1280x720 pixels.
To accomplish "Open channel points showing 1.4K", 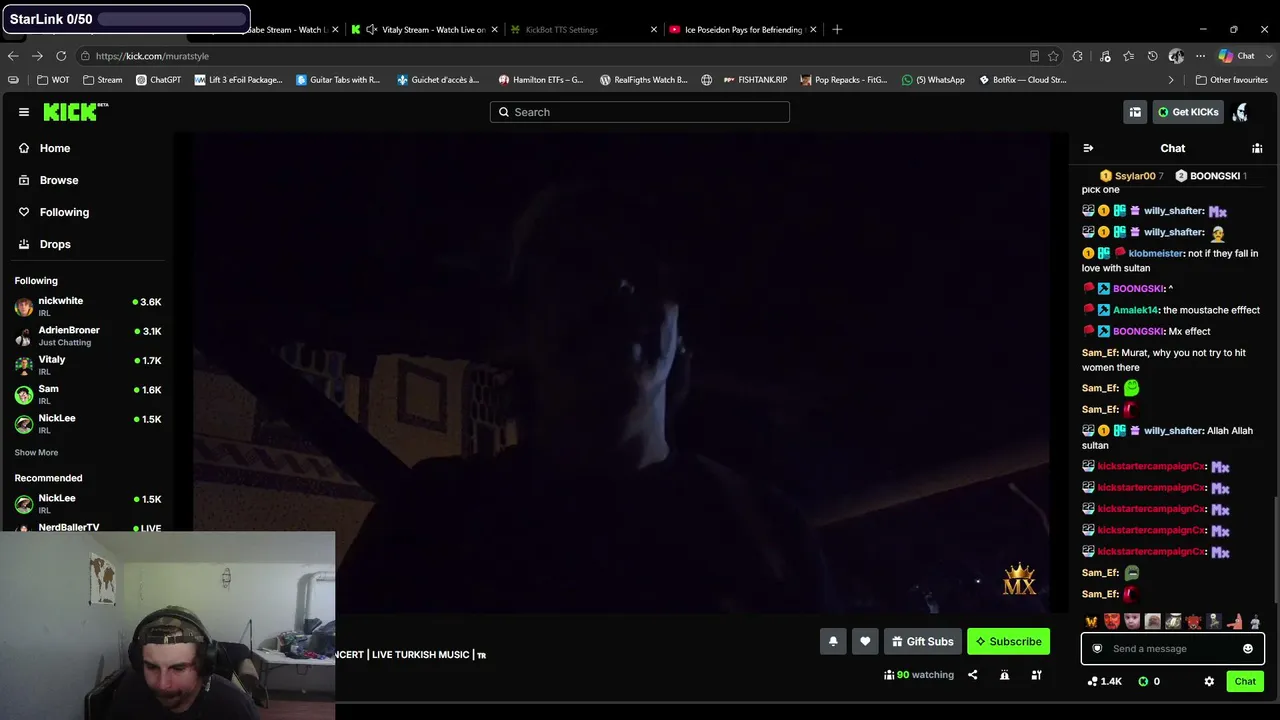I will 1104,681.
